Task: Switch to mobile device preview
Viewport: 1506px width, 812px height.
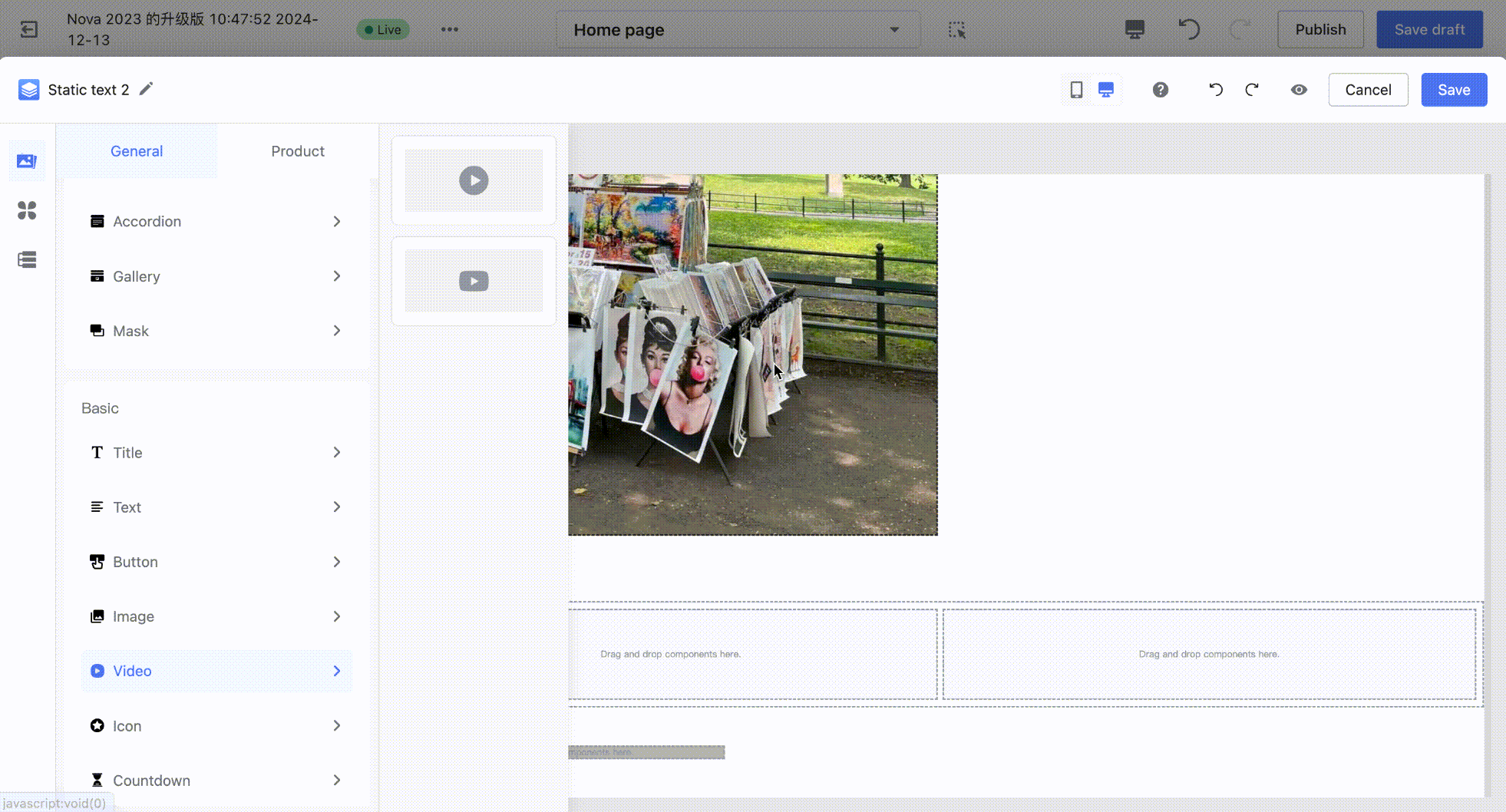Action: (x=1076, y=90)
